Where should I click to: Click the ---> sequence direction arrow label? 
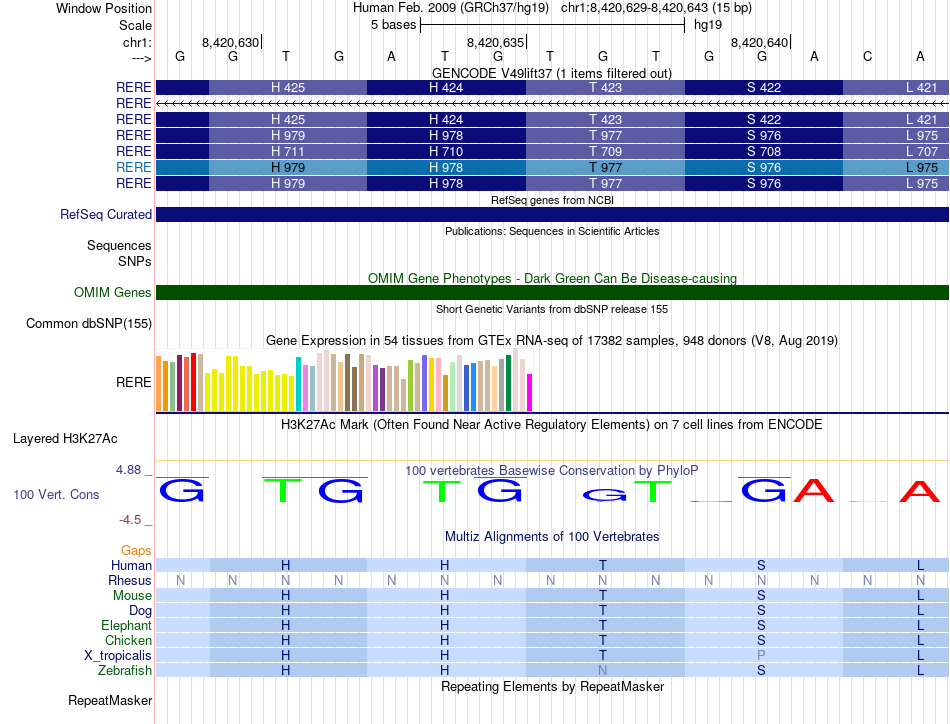tap(142, 58)
